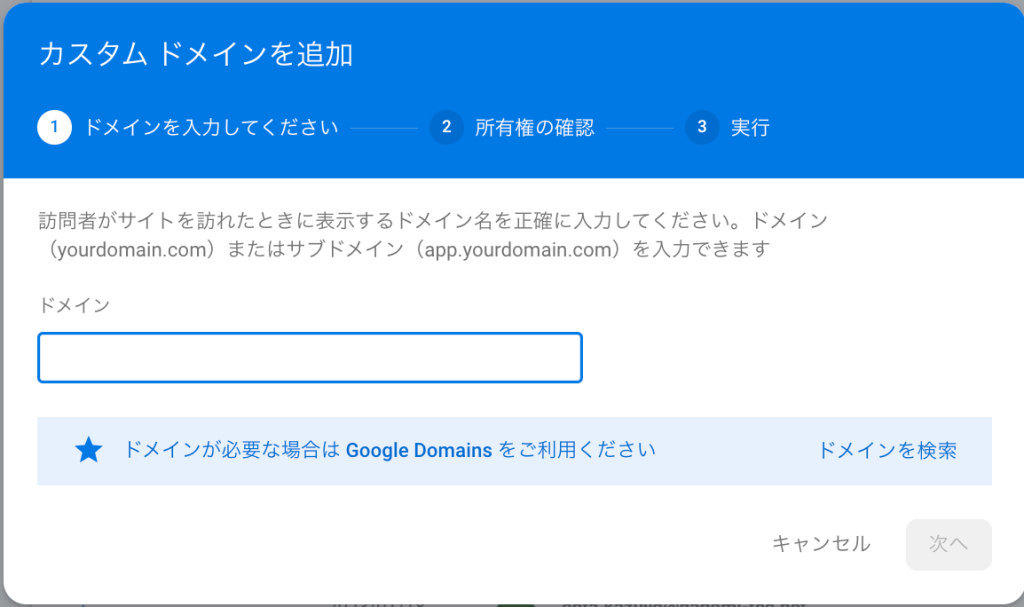
Task: Open the 'ドメインを検索' link
Action: (x=887, y=450)
